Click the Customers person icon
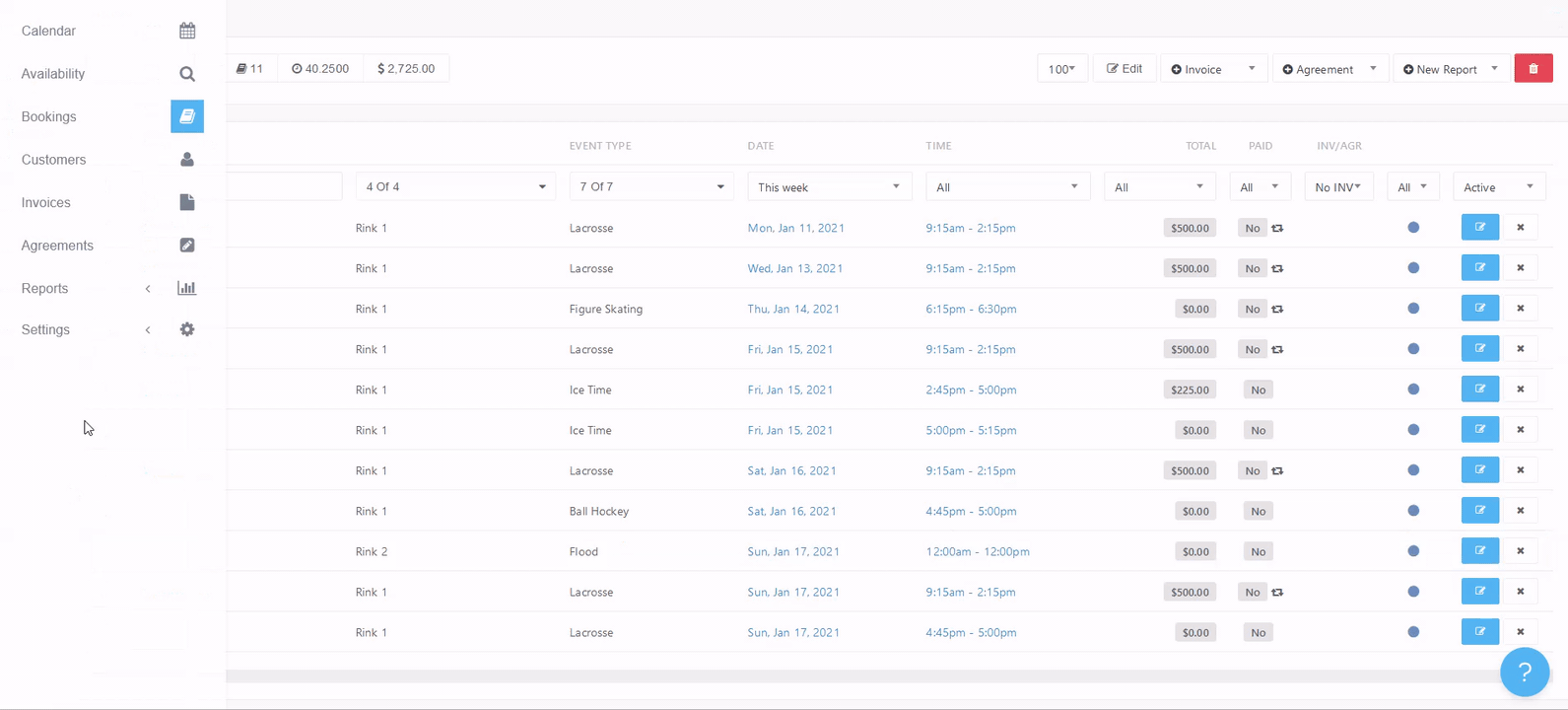This screenshot has height=710, width=1568. [x=187, y=160]
